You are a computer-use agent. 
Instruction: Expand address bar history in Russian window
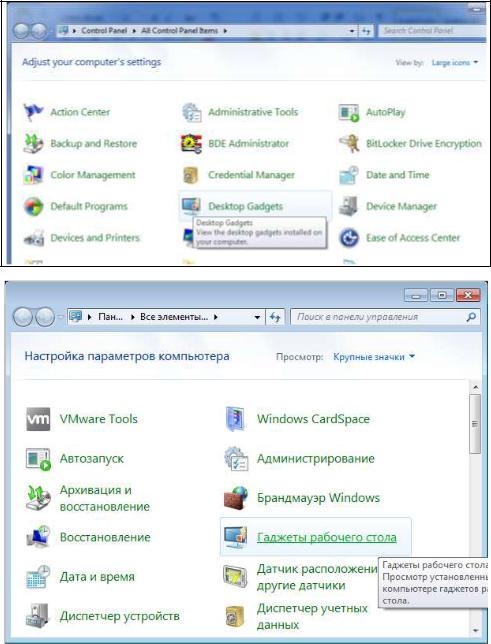click(257, 317)
